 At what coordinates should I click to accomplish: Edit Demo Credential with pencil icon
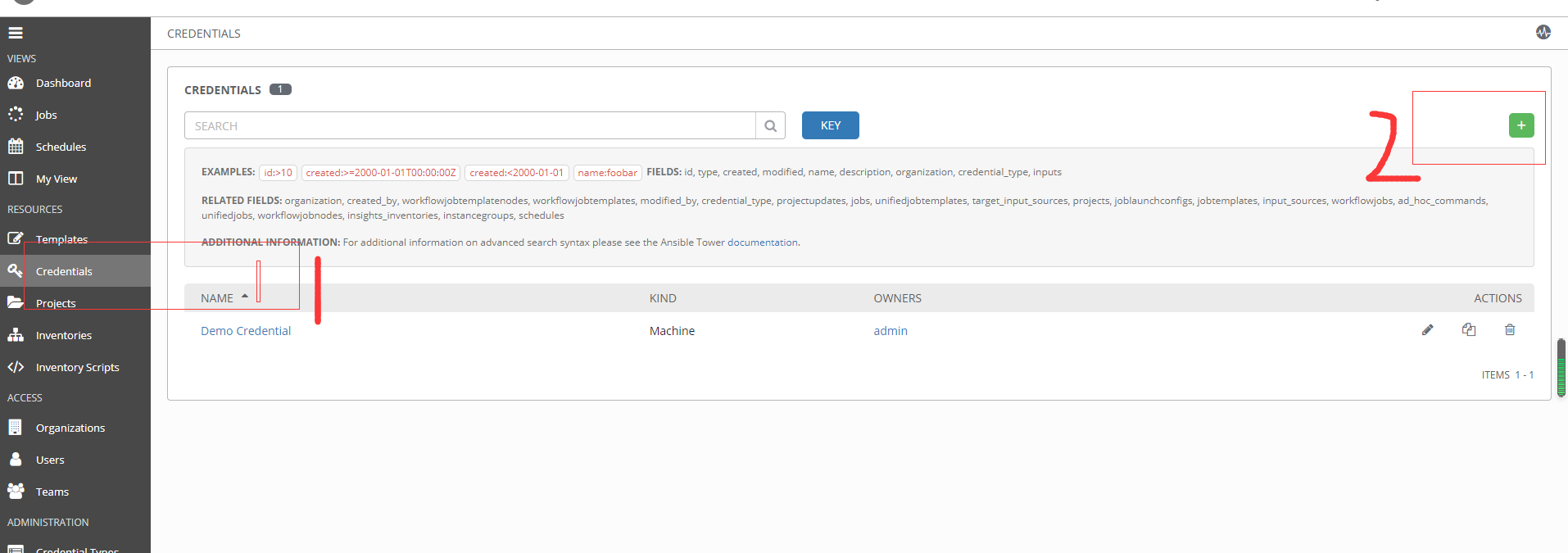point(1428,329)
